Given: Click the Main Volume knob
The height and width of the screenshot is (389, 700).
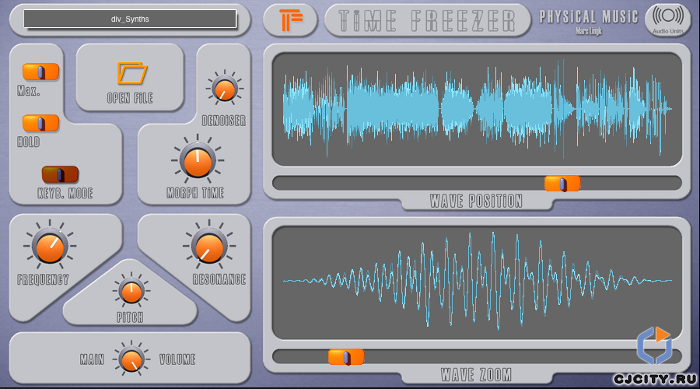Looking at the screenshot, I should (131, 360).
